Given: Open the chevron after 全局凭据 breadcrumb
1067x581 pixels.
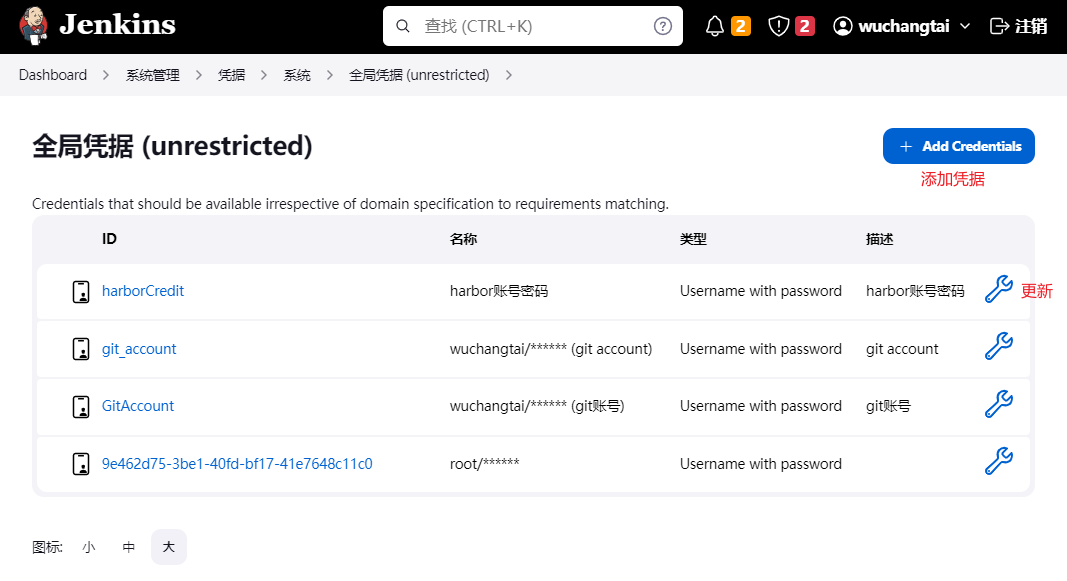Looking at the screenshot, I should [509, 74].
